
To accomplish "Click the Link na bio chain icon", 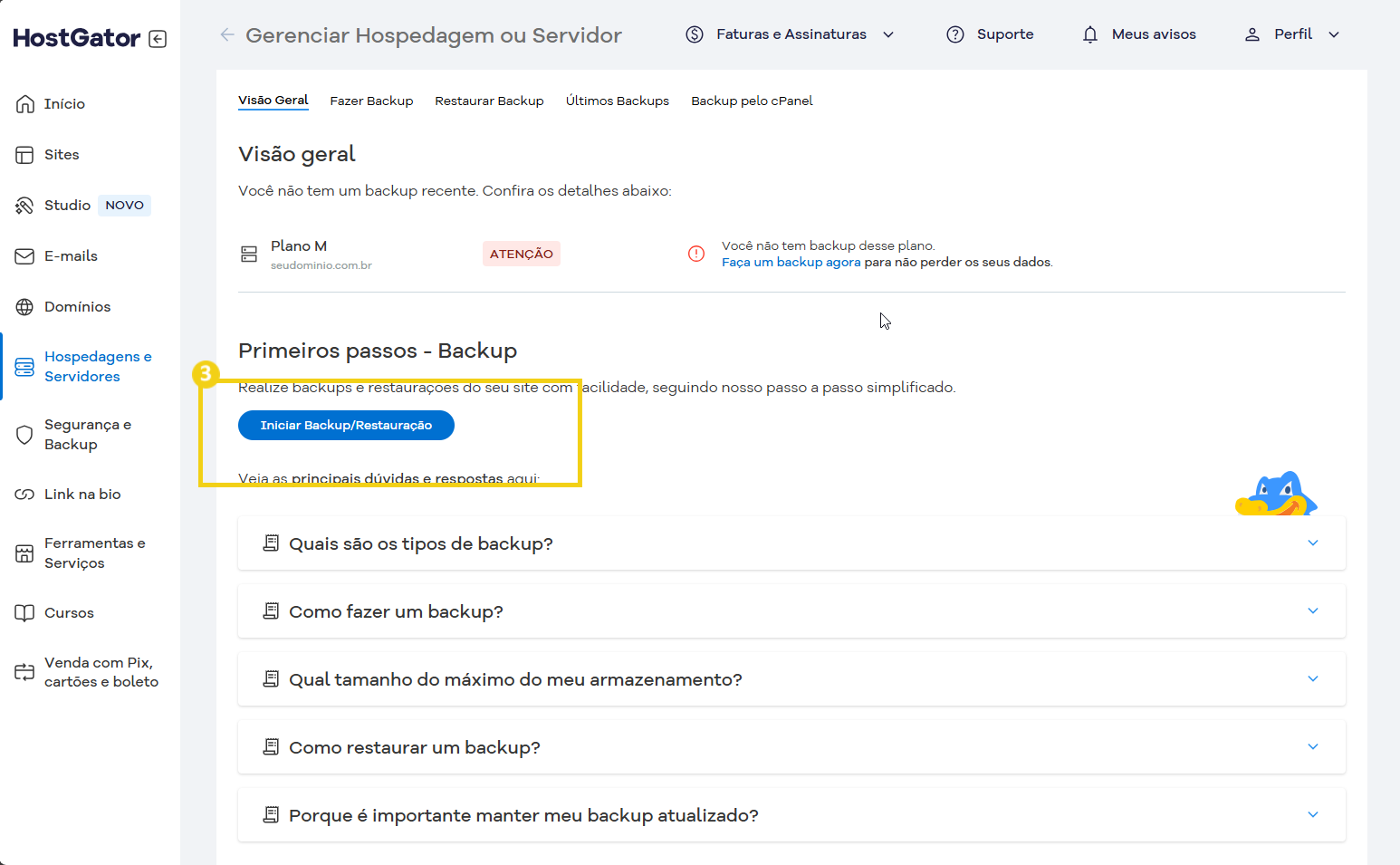I will 25,495.
